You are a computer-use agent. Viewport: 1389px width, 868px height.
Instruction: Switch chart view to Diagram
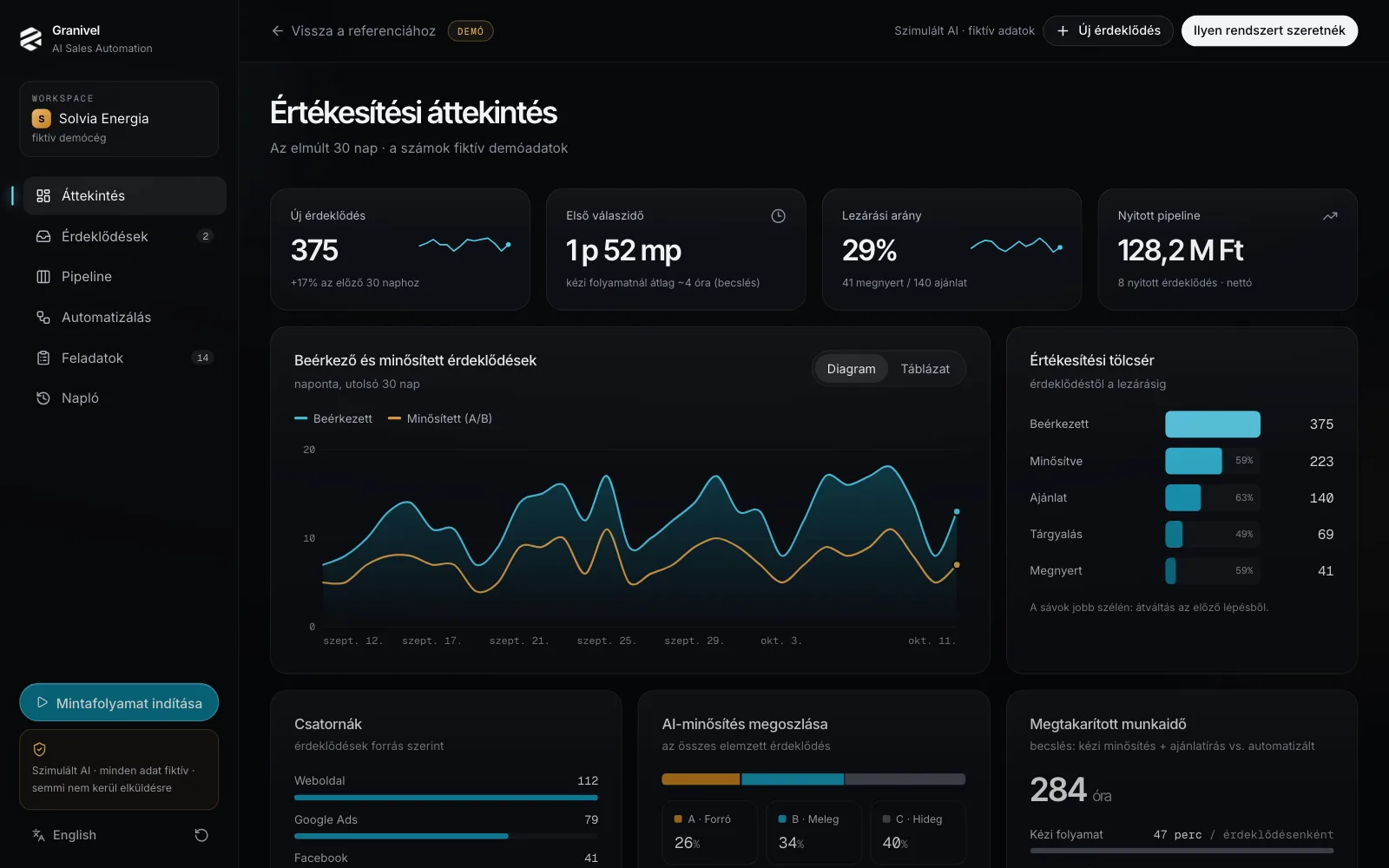(851, 369)
